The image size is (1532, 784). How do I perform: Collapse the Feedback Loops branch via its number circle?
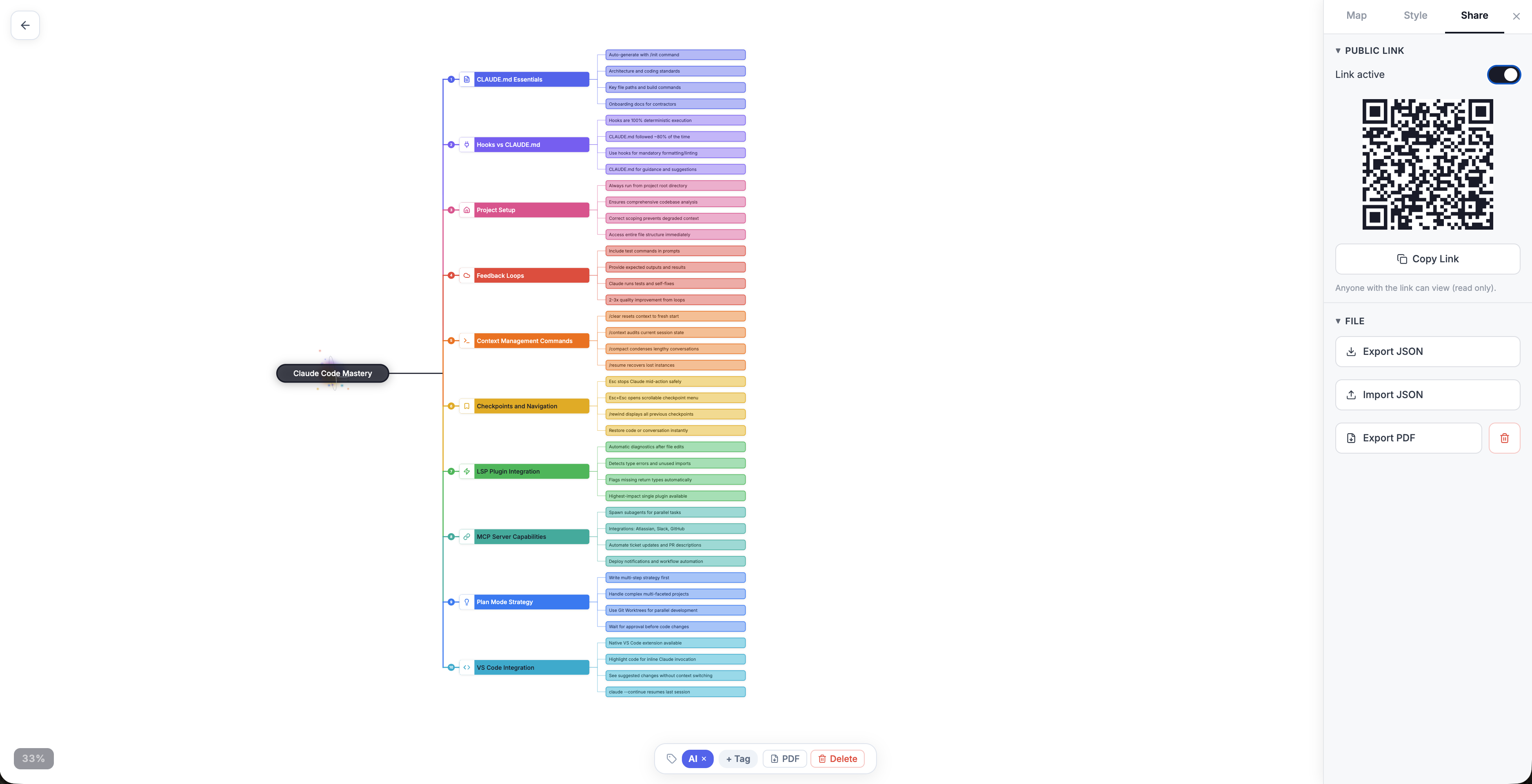(x=451, y=275)
